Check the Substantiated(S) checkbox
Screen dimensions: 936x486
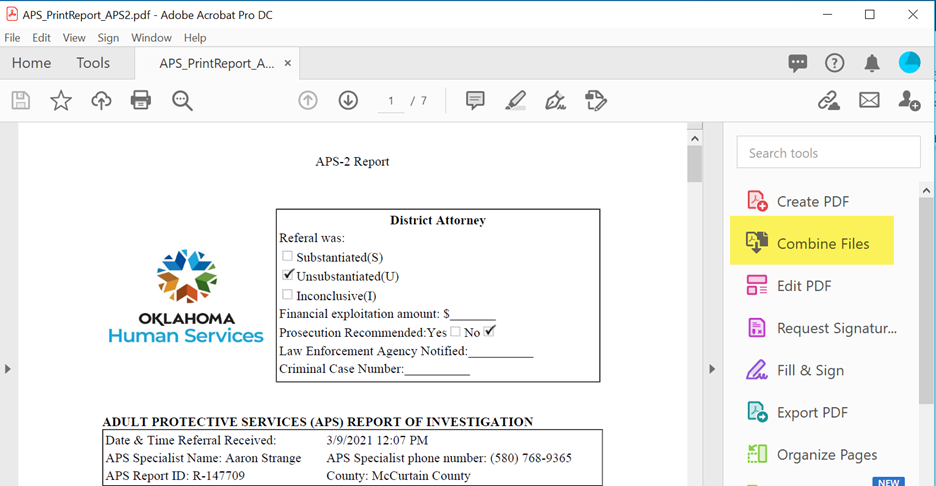tap(287, 256)
